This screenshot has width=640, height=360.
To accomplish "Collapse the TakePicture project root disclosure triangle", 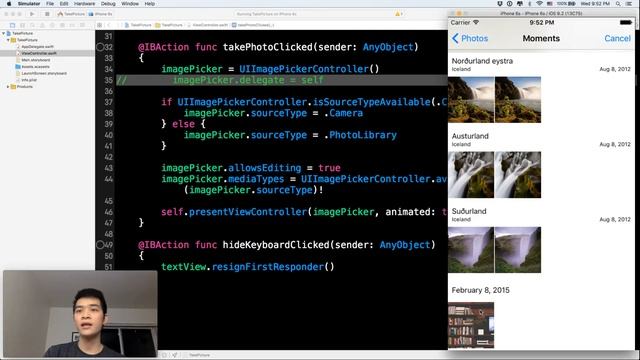I will (x=4, y=33).
